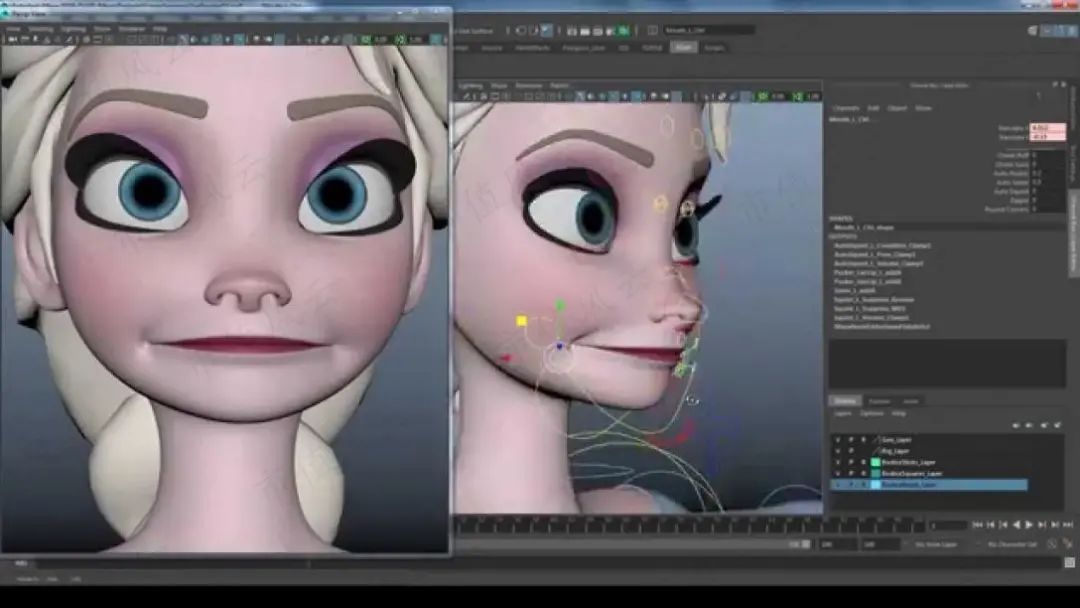1080x608 pixels.
Task: Click select camera icon in Persp View toolbar
Action: 12,39
